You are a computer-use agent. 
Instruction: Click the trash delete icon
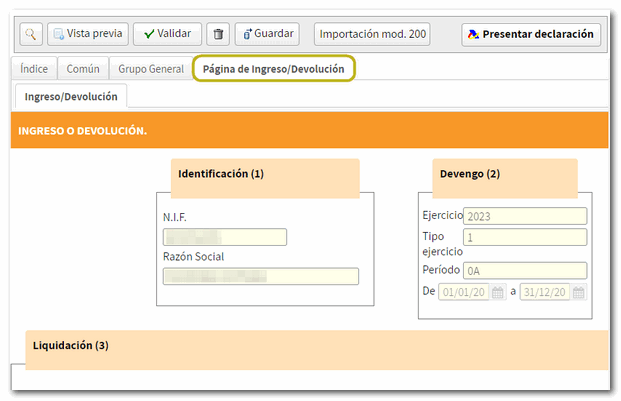click(219, 34)
